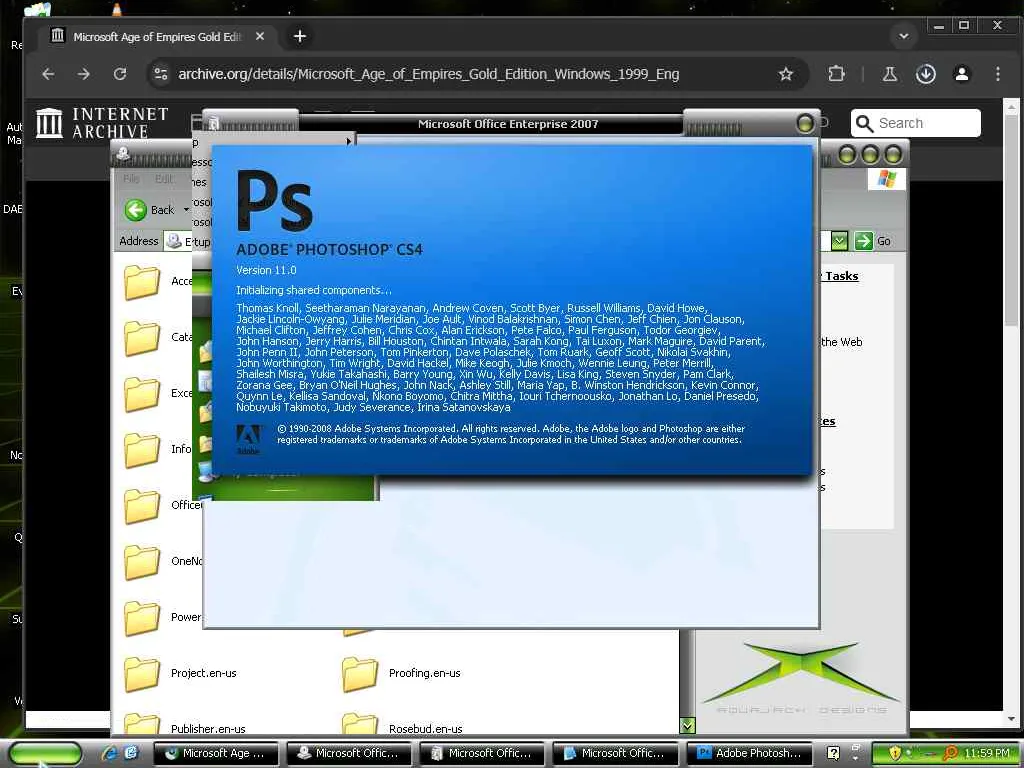Screen dimensions: 1024x768
Task: Open the Back button history dropdown arrow
Action: [186, 210]
